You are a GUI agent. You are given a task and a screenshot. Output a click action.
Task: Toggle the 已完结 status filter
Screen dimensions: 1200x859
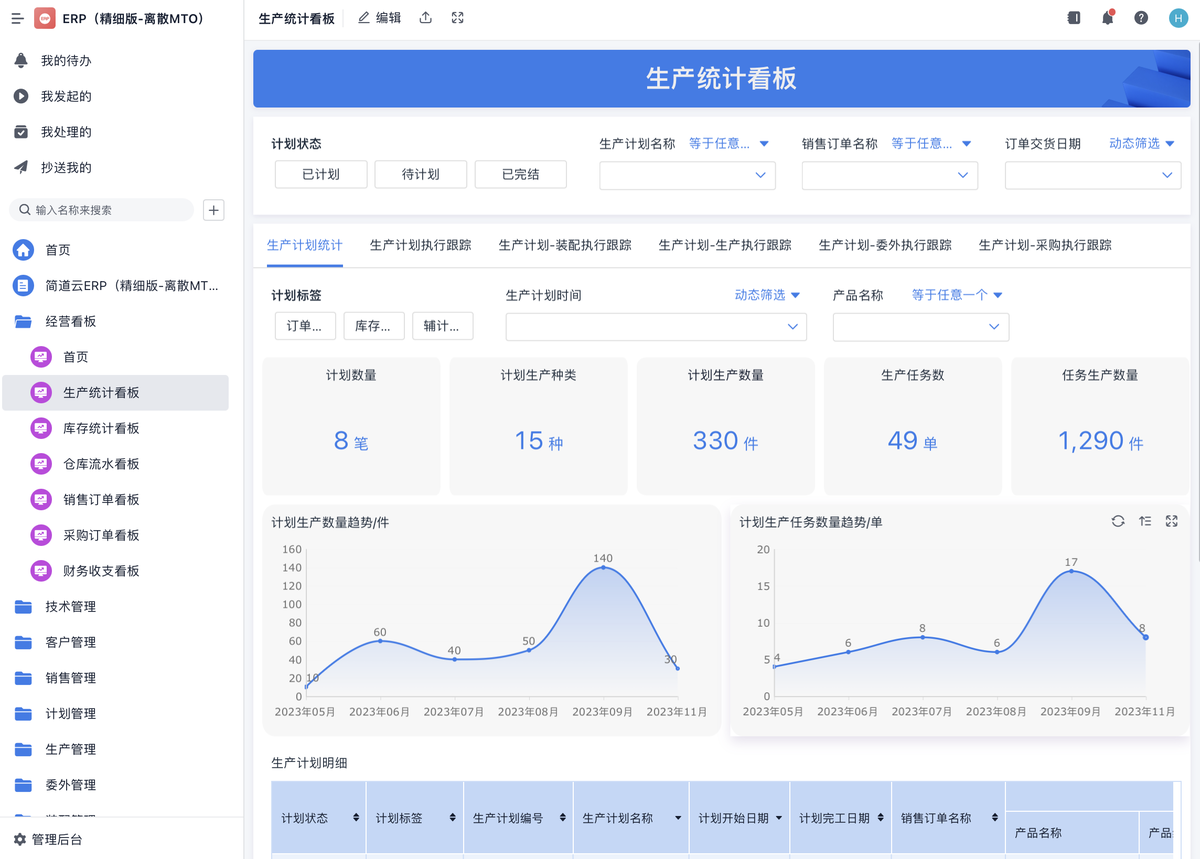tap(521, 174)
